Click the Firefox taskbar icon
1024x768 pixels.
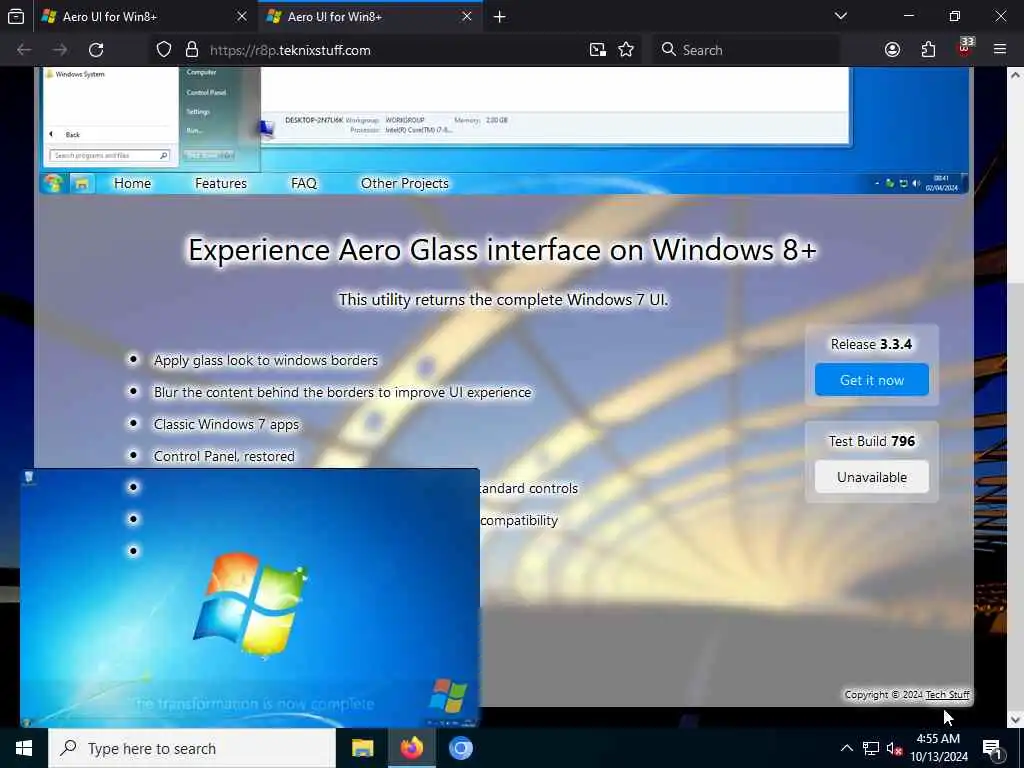411,748
